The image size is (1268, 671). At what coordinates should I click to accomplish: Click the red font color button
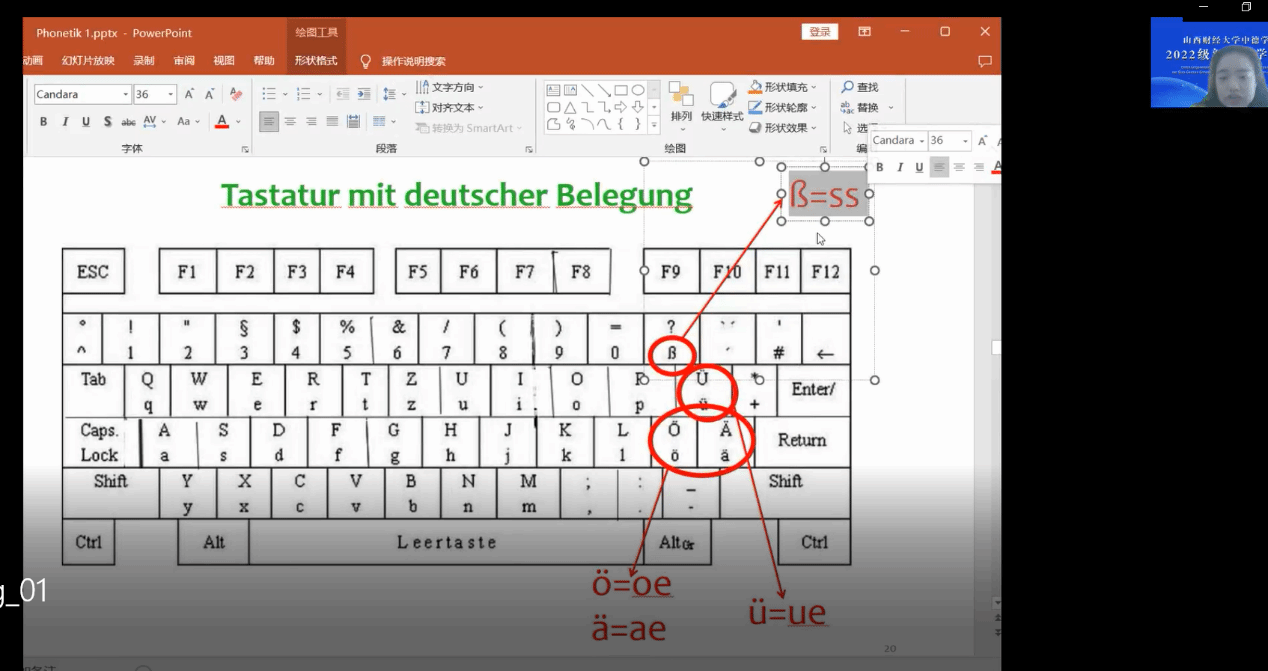222,122
